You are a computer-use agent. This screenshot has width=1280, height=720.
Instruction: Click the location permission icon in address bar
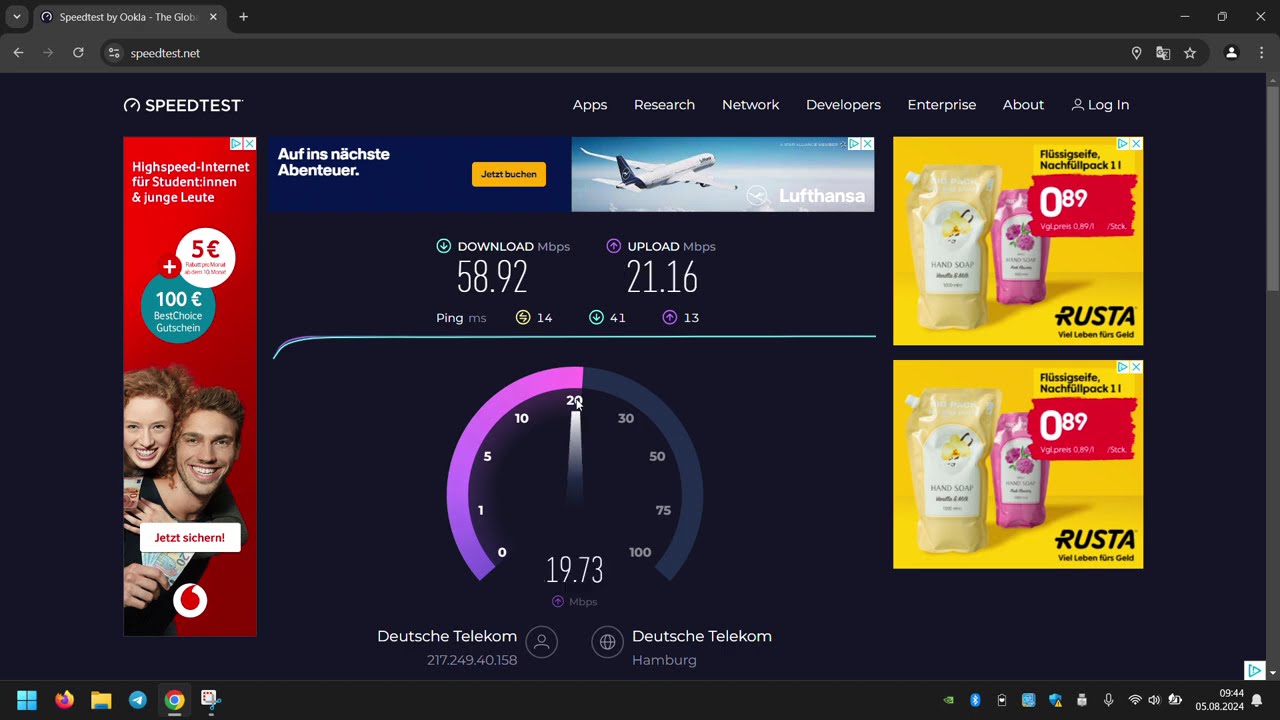[x=1136, y=53]
